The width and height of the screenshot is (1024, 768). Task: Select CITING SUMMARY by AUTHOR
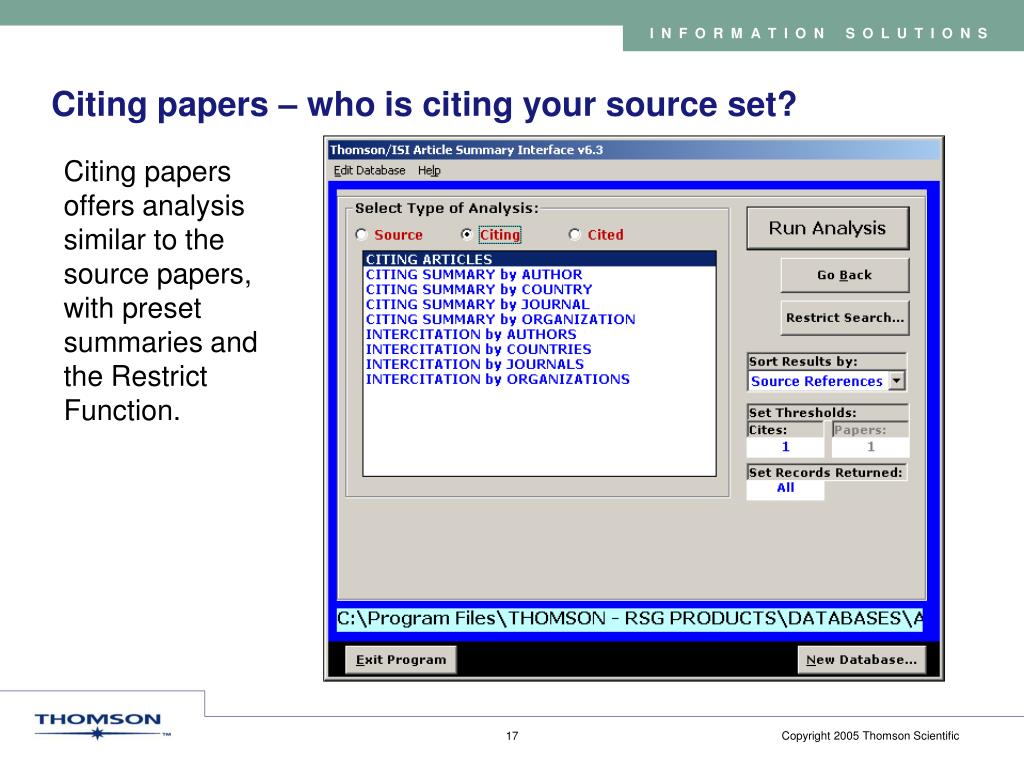539,274
